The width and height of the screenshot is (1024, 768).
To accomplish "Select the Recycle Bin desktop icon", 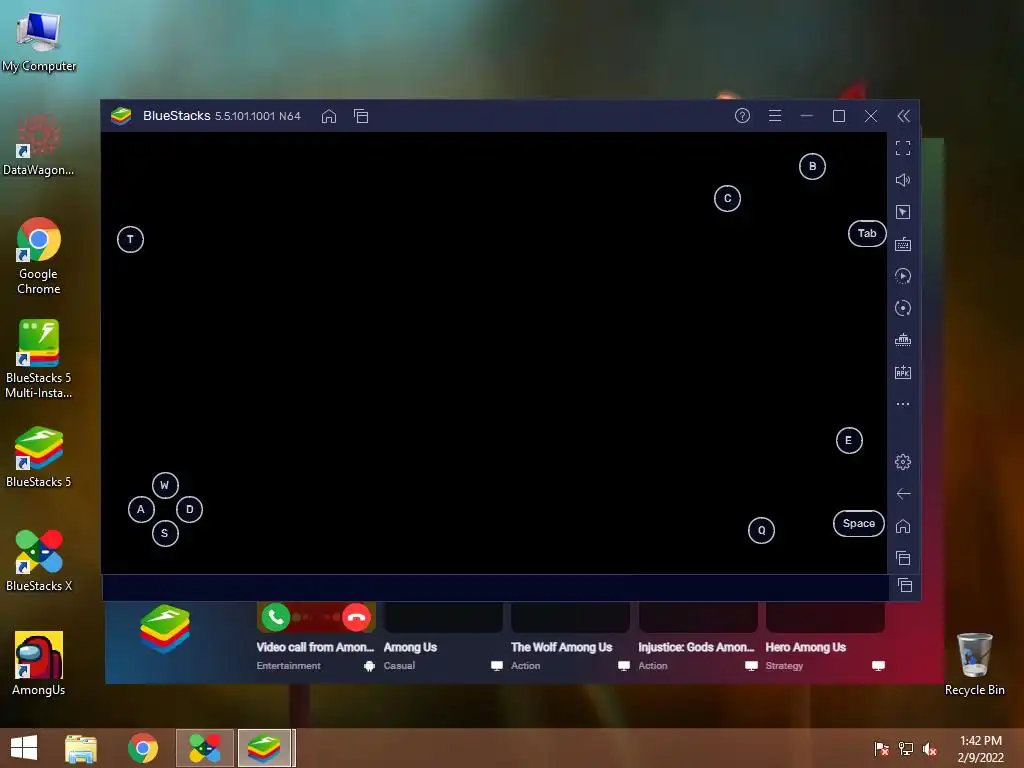I will pos(974,664).
